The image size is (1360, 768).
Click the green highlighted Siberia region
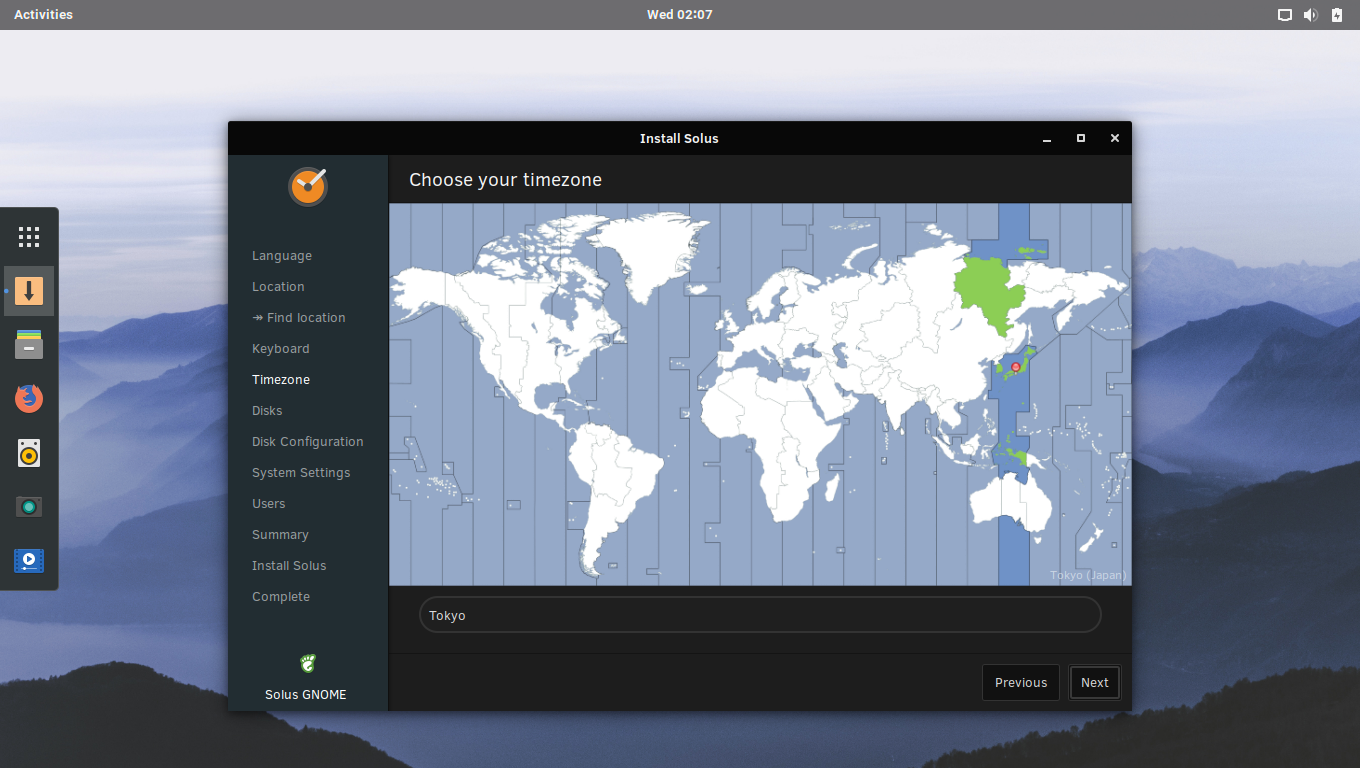990,292
